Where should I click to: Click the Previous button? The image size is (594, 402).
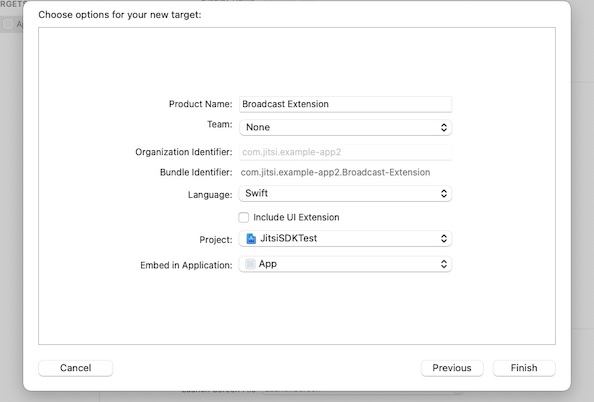[x=452, y=368]
